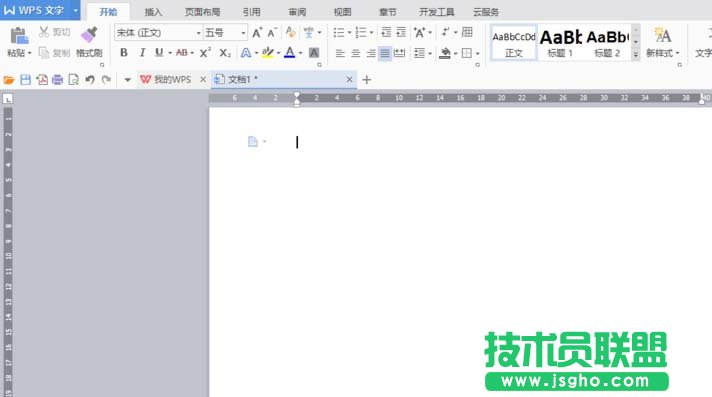
Task: Toggle justify alignment
Action: tap(385, 54)
